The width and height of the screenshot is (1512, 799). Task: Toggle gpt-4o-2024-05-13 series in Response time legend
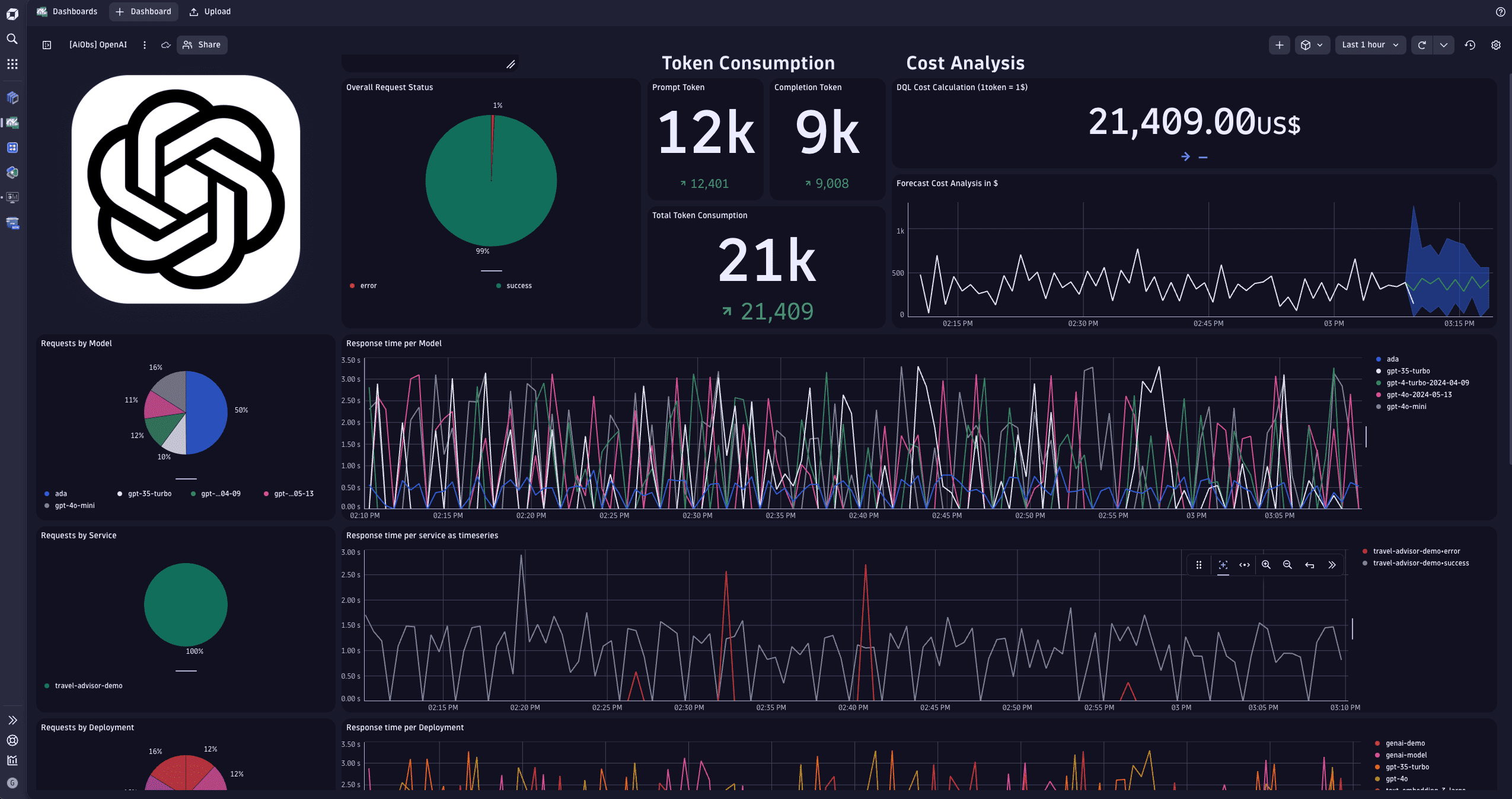[1414, 395]
